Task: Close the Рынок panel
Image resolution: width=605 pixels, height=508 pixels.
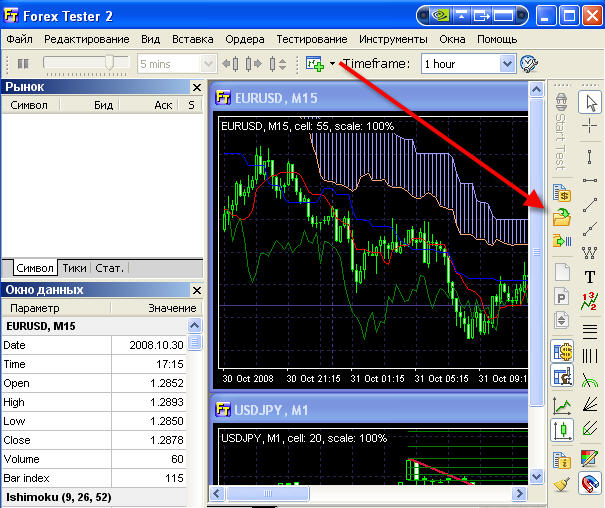Action: 197,88
